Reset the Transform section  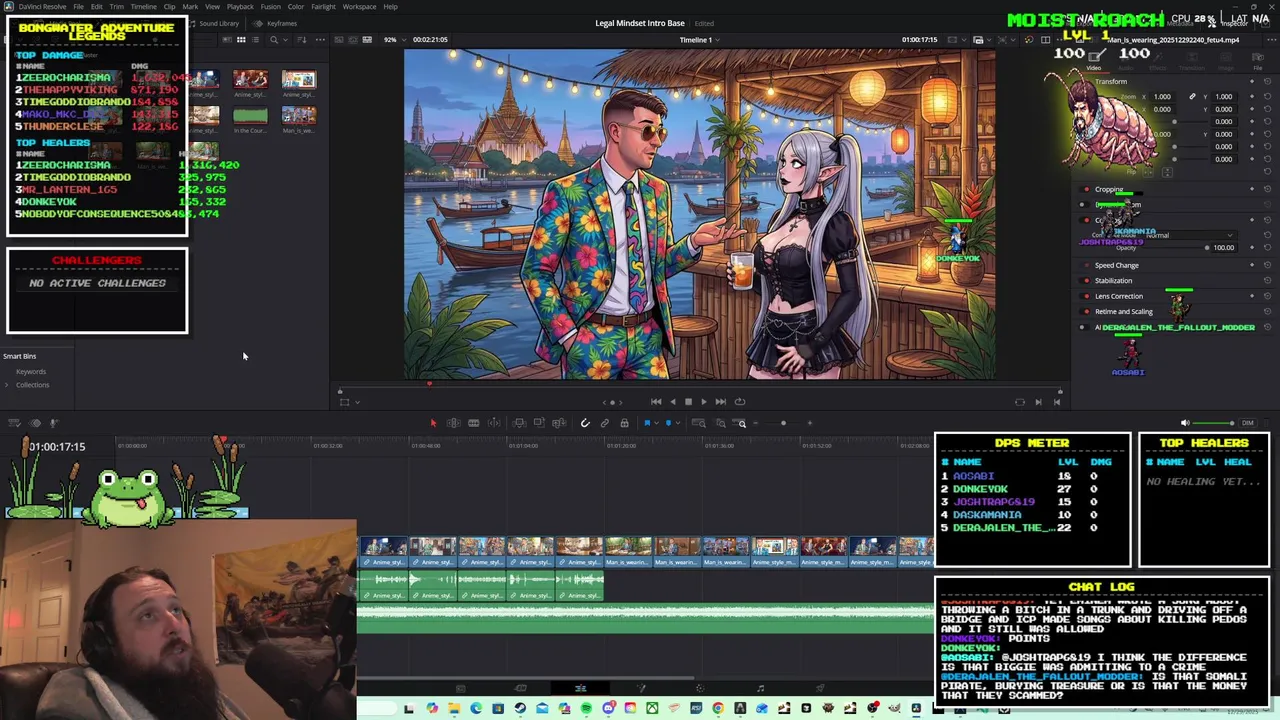pos(1268,81)
